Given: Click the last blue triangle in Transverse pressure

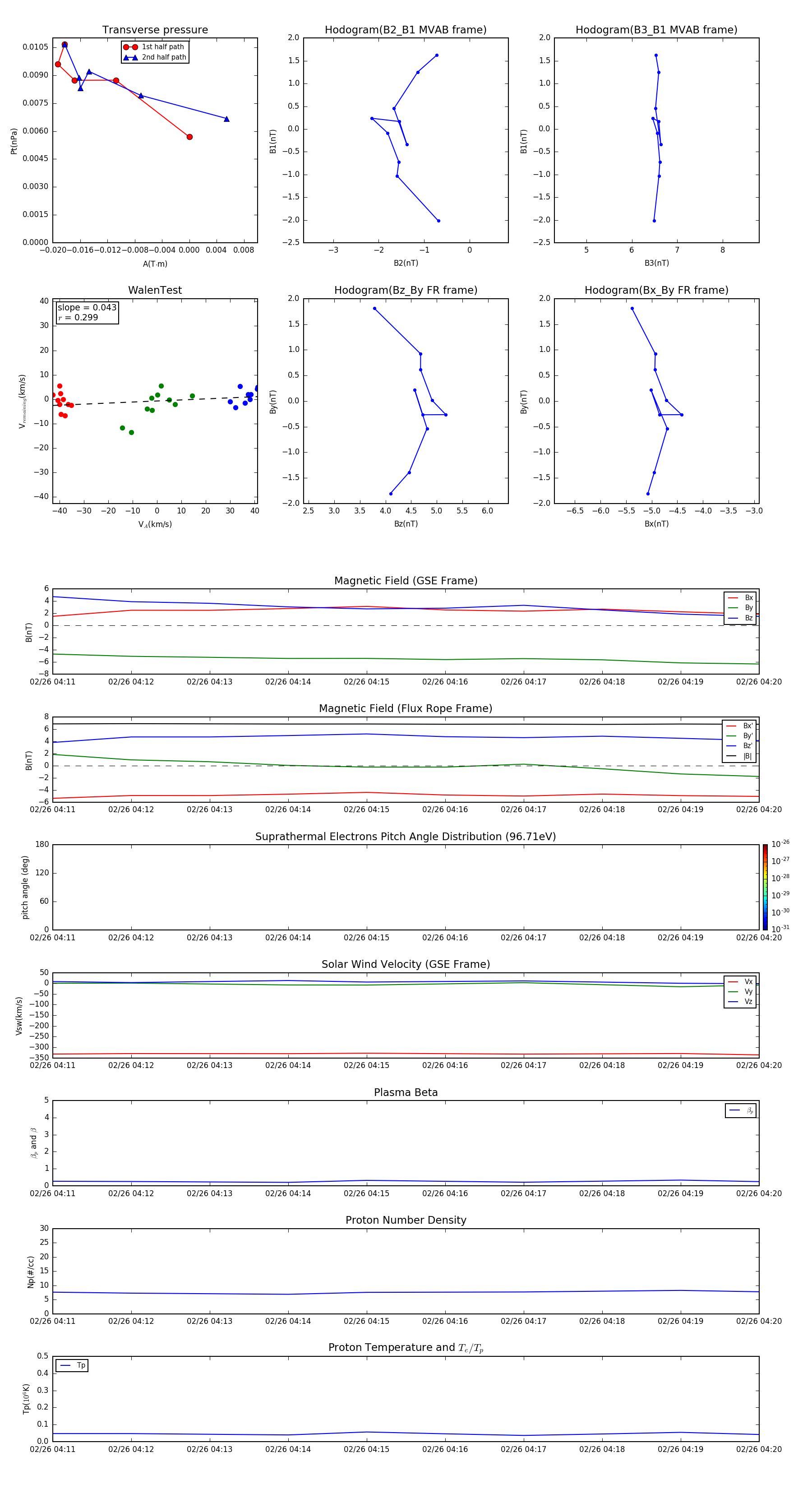Looking at the screenshot, I should tap(226, 119).
